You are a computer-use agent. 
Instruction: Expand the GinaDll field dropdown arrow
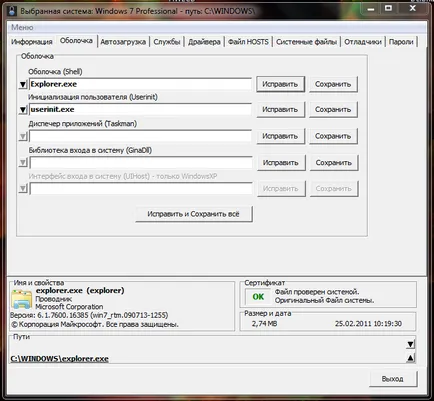23,163
